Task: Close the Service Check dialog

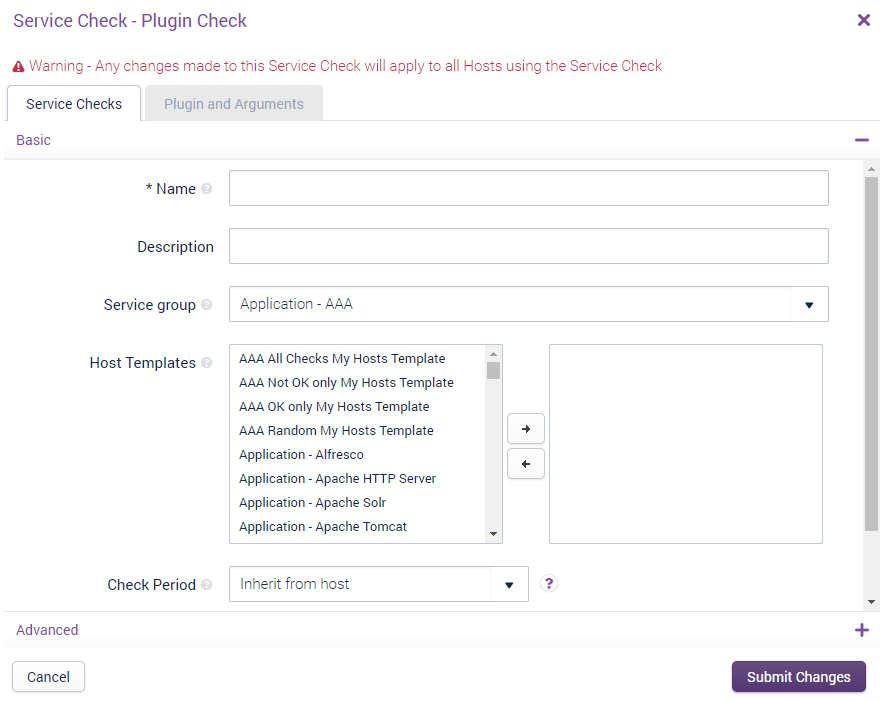Action: point(863,20)
